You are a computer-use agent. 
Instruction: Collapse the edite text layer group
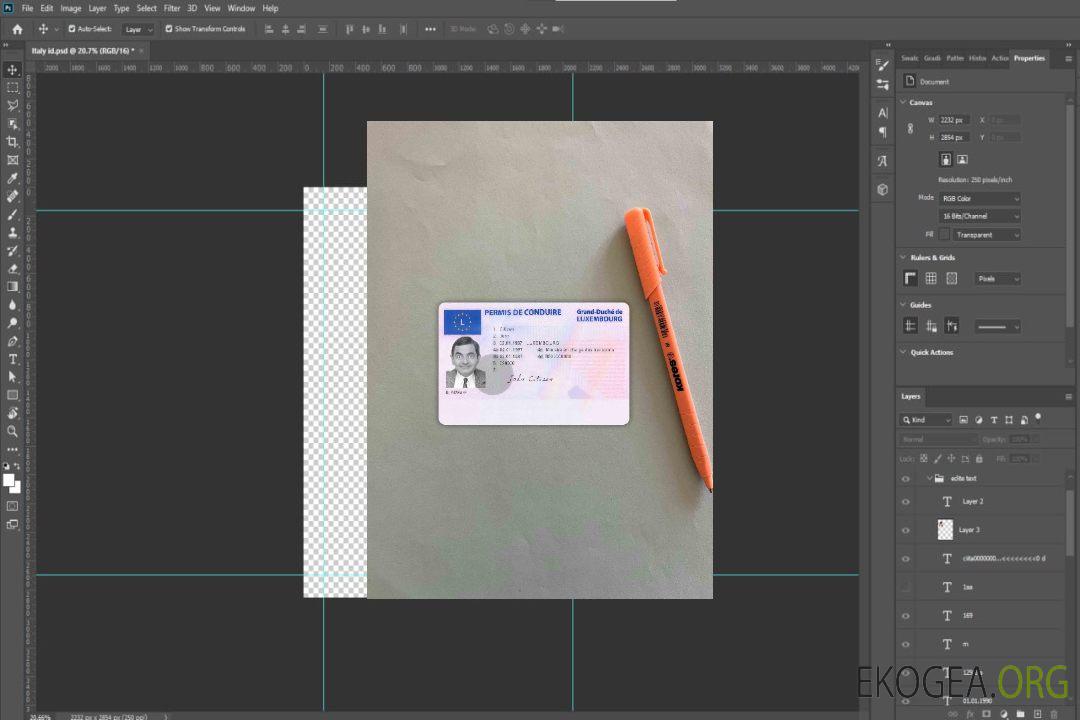click(928, 479)
